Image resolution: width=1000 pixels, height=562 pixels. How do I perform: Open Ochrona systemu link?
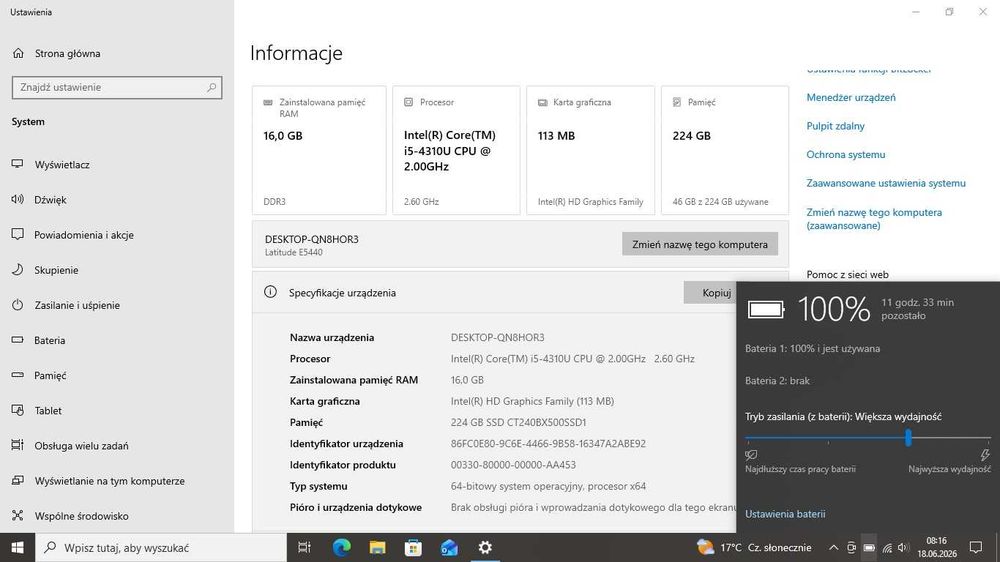pos(846,155)
